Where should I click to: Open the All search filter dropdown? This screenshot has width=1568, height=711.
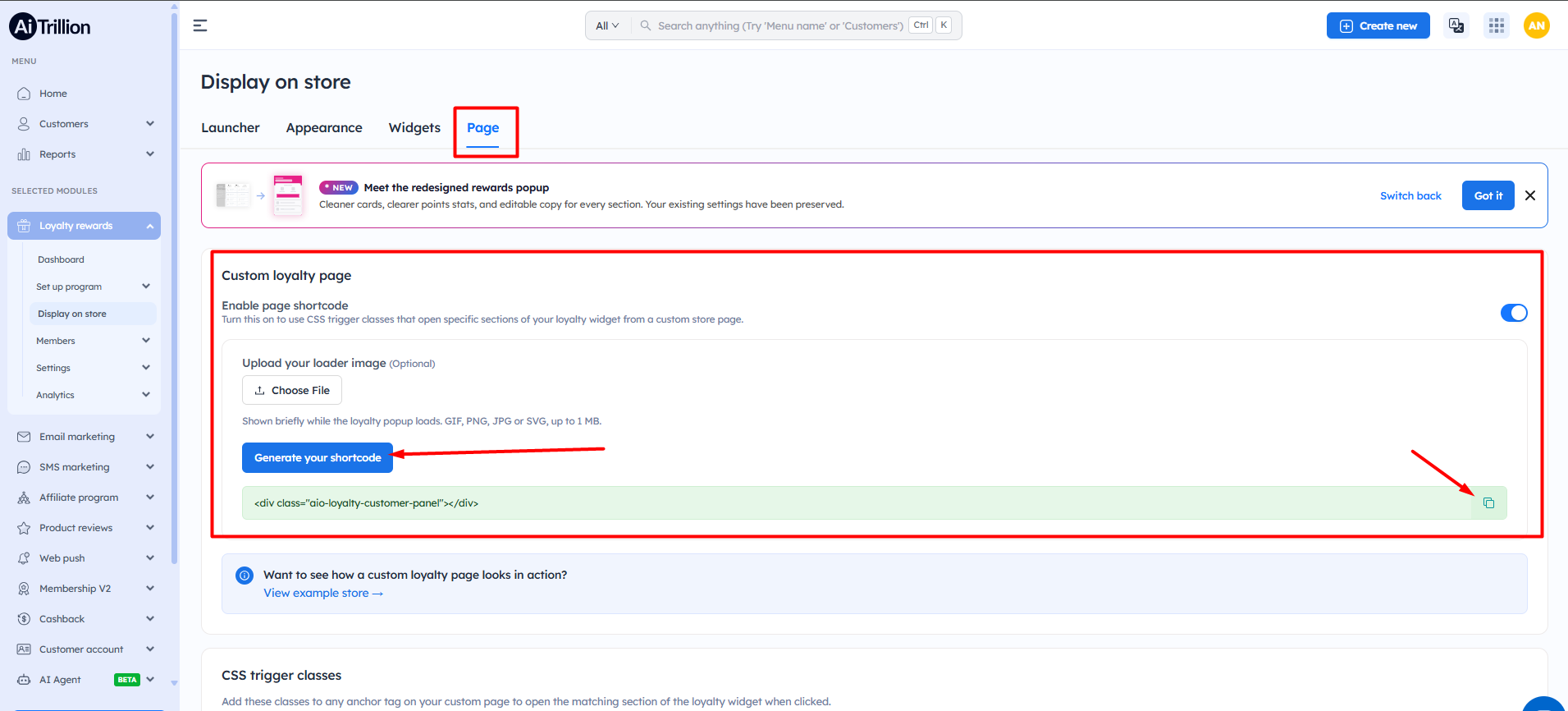(607, 25)
